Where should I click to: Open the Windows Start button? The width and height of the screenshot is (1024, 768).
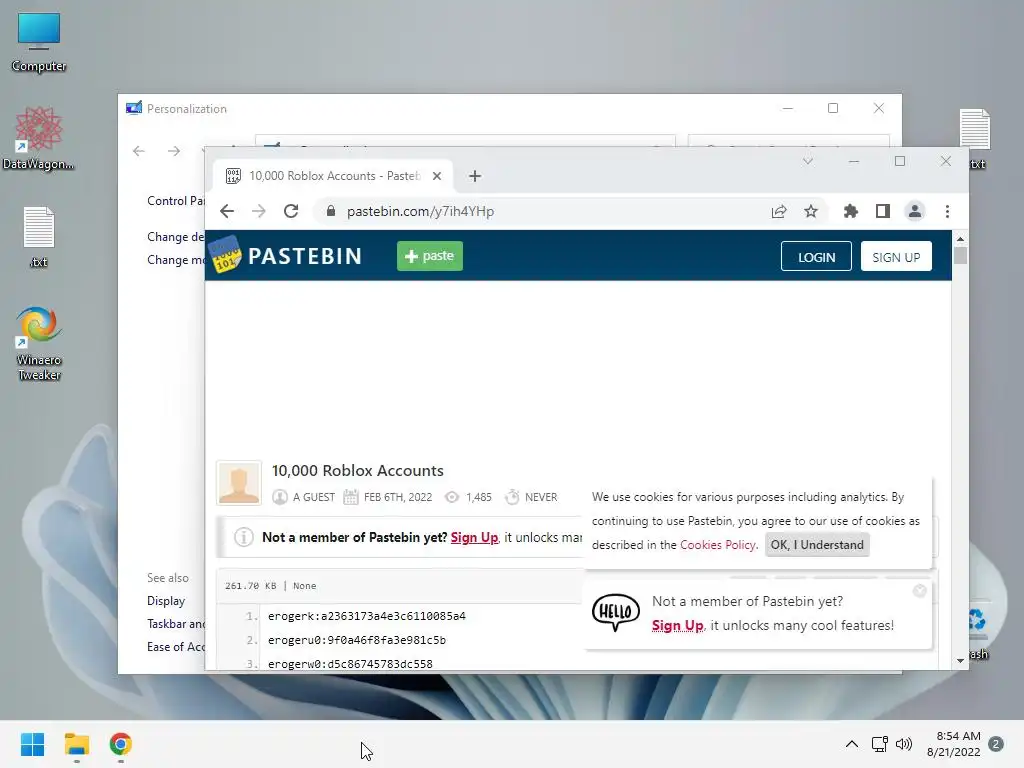pyautogui.click(x=32, y=744)
